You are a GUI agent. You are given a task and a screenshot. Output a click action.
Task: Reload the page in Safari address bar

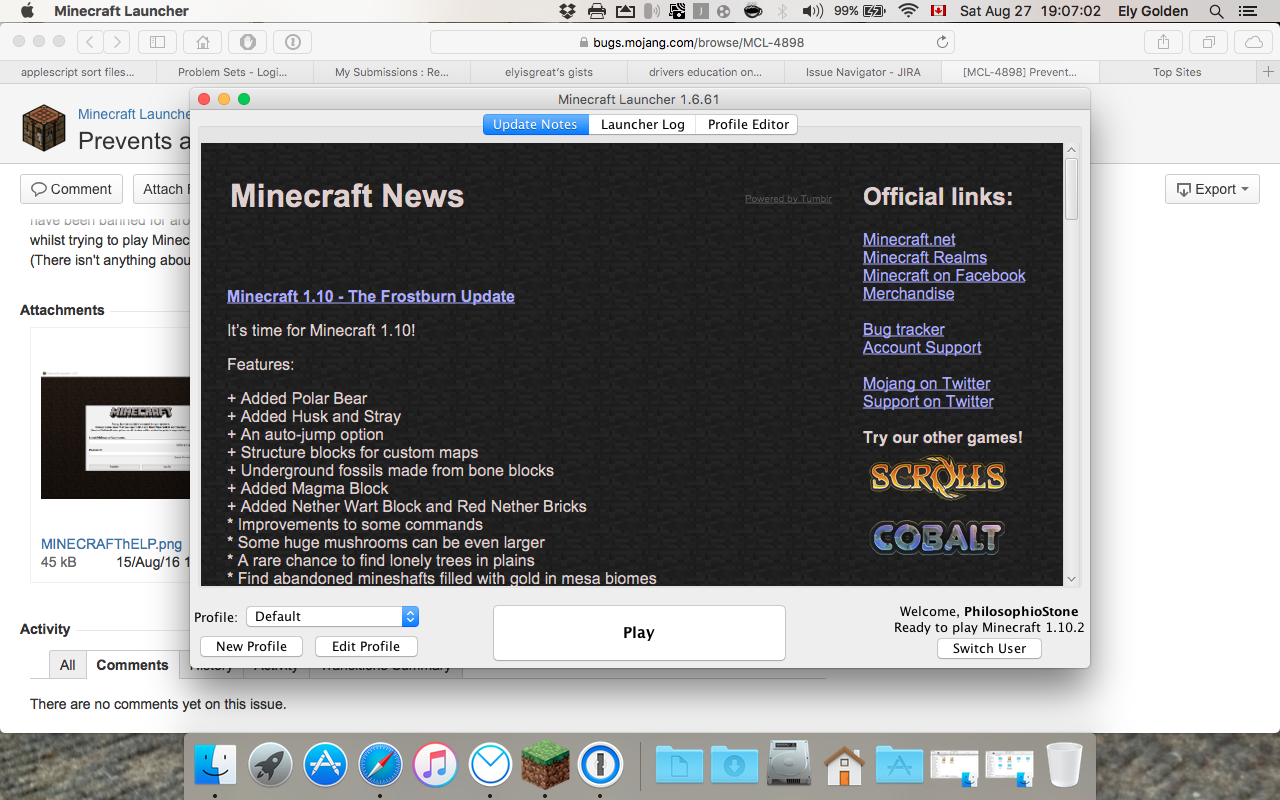pyautogui.click(x=941, y=42)
